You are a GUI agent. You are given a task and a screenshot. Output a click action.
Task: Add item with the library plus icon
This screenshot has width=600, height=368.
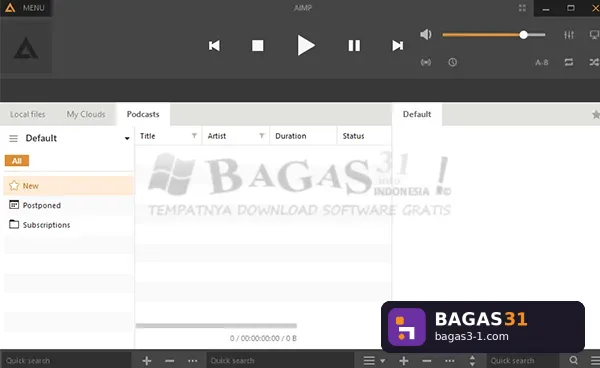pos(147,360)
